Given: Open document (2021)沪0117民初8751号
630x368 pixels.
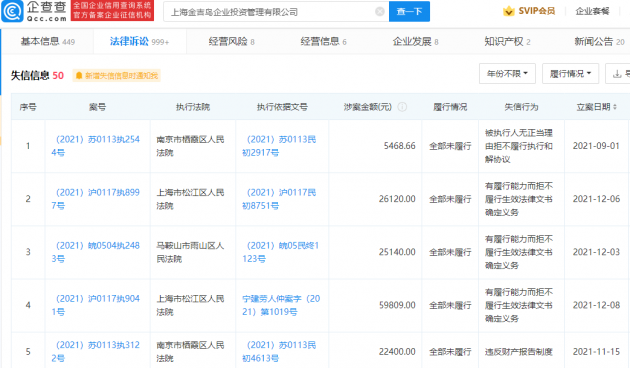Looking at the screenshot, I should coord(279,199).
